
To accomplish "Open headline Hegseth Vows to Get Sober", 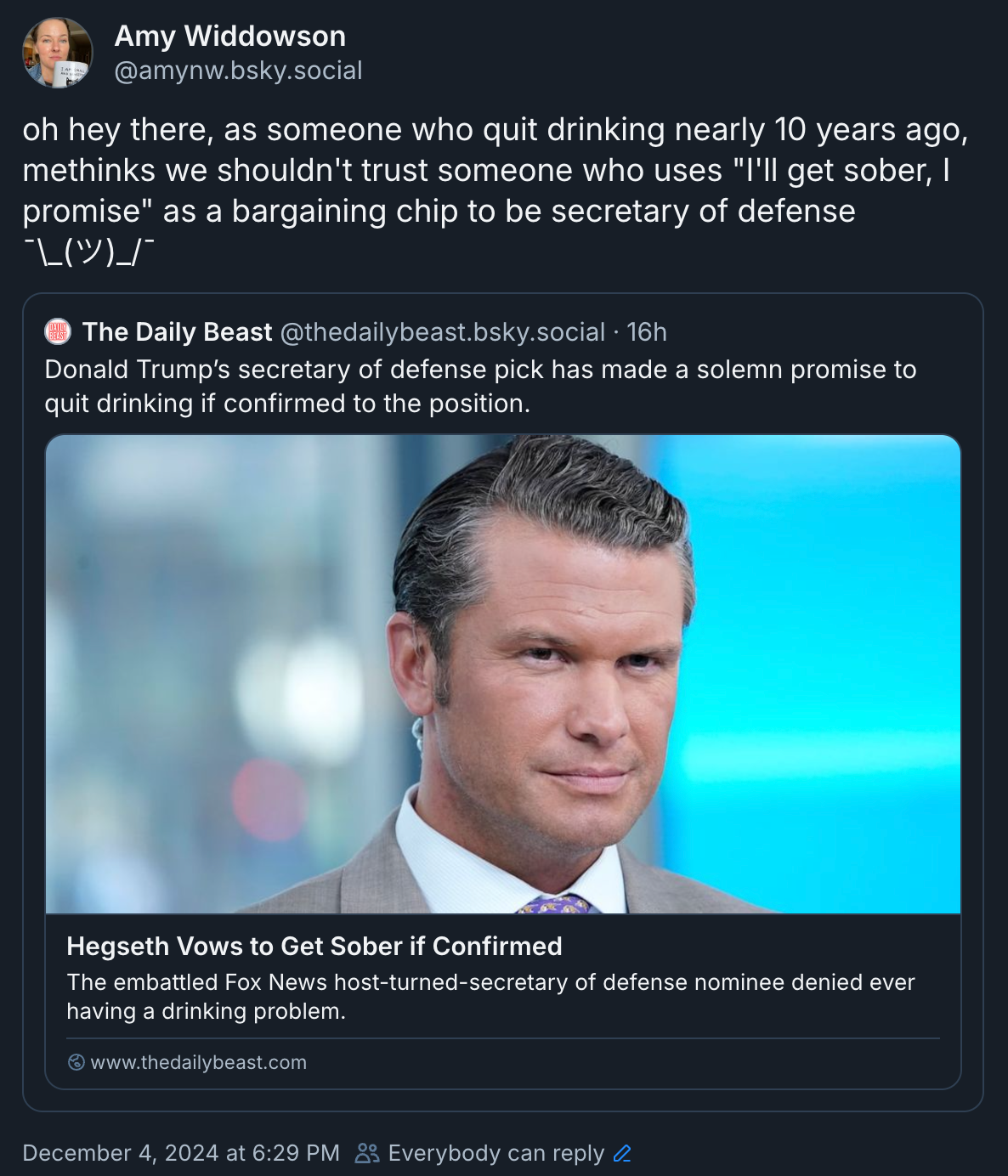I will point(314,946).
